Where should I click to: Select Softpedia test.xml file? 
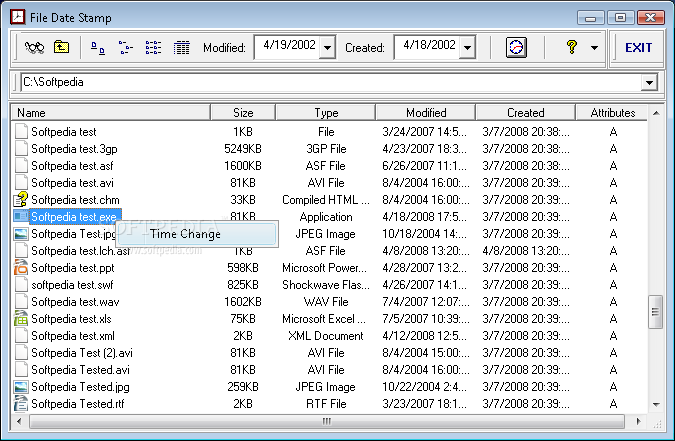point(73,336)
